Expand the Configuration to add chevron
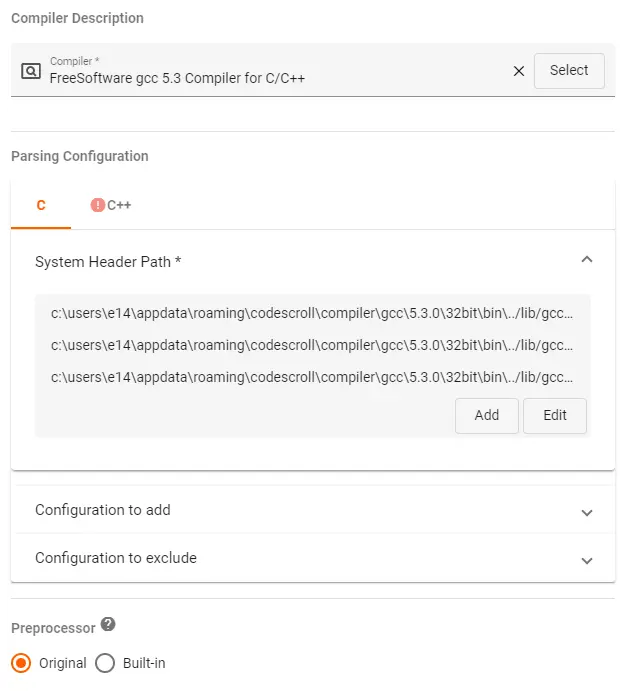The image size is (624, 691). [587, 512]
